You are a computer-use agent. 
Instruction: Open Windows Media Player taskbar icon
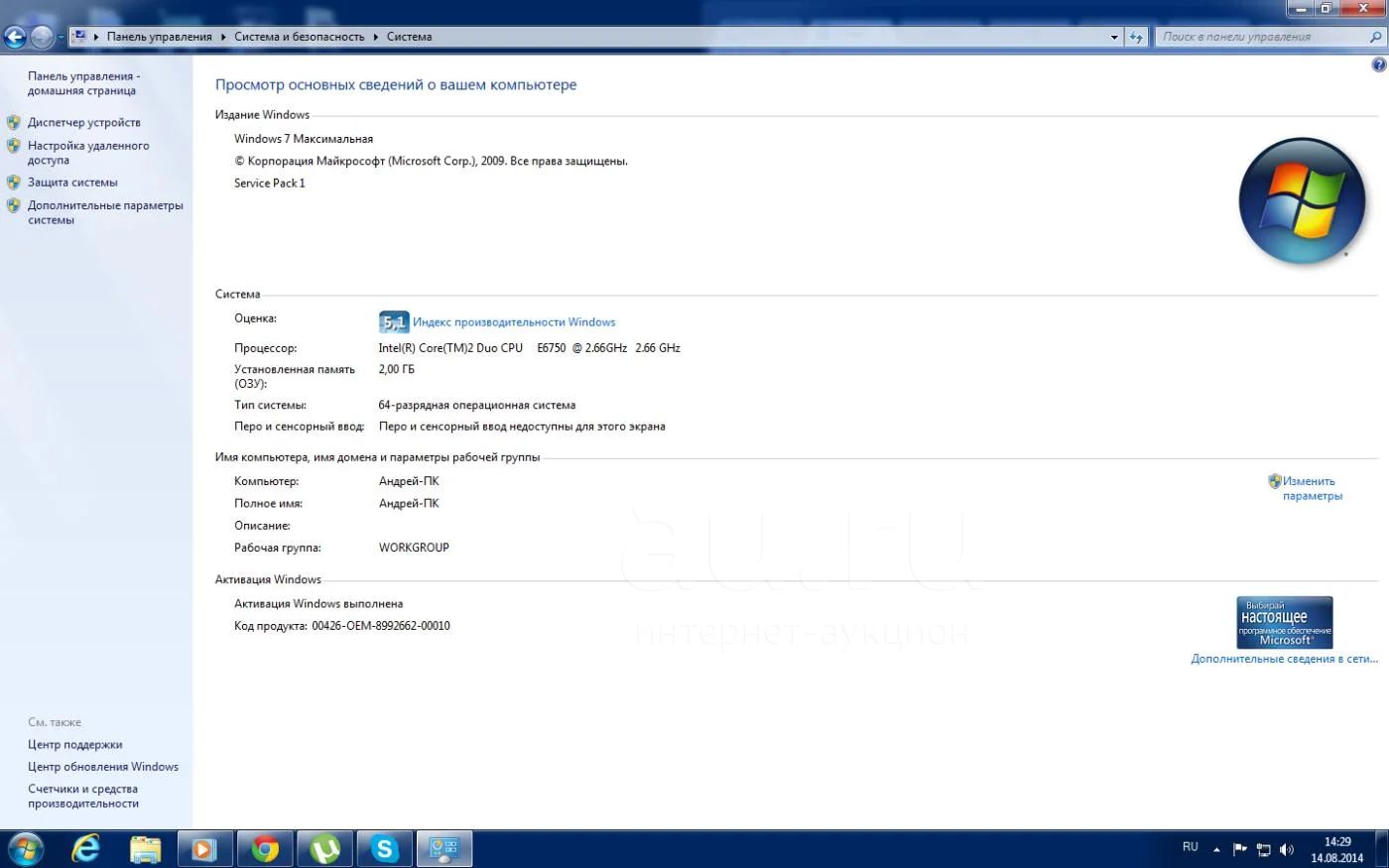205,849
